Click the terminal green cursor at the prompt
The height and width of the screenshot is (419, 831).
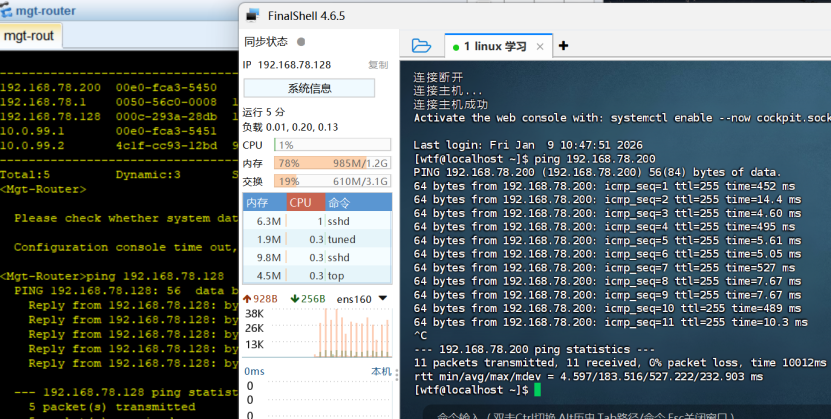click(x=537, y=390)
